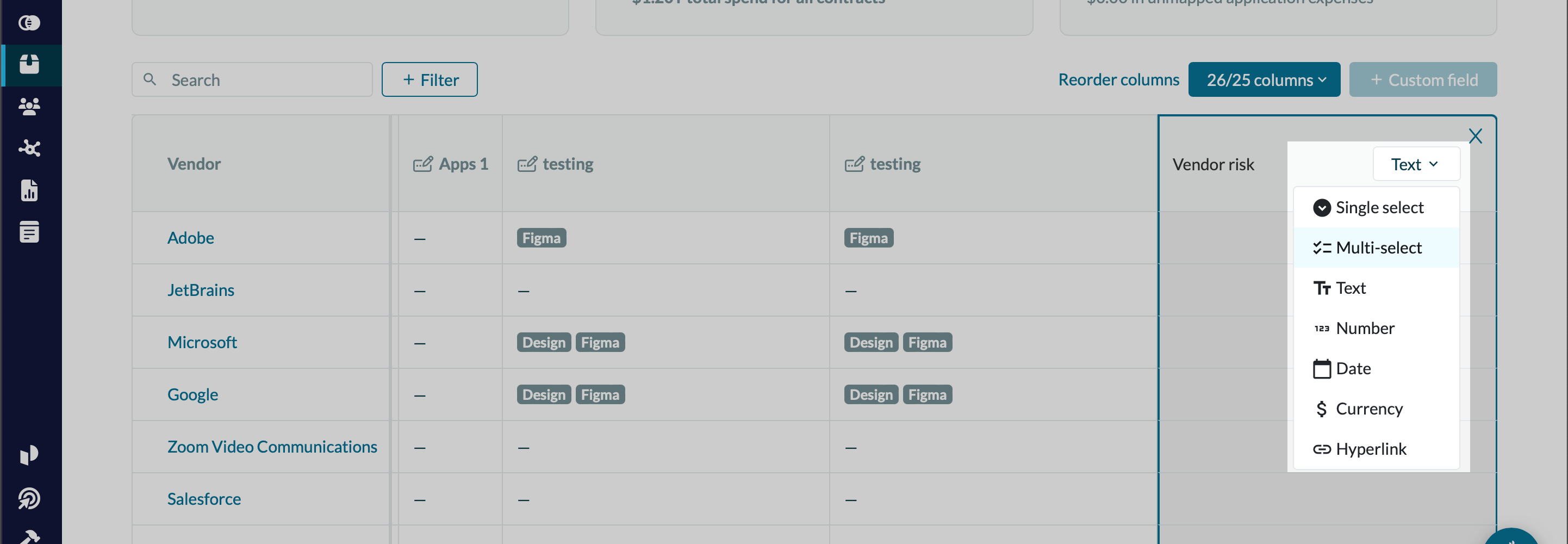Open Zoom Video Communications vendor link
The height and width of the screenshot is (544, 1568).
pyautogui.click(x=272, y=447)
